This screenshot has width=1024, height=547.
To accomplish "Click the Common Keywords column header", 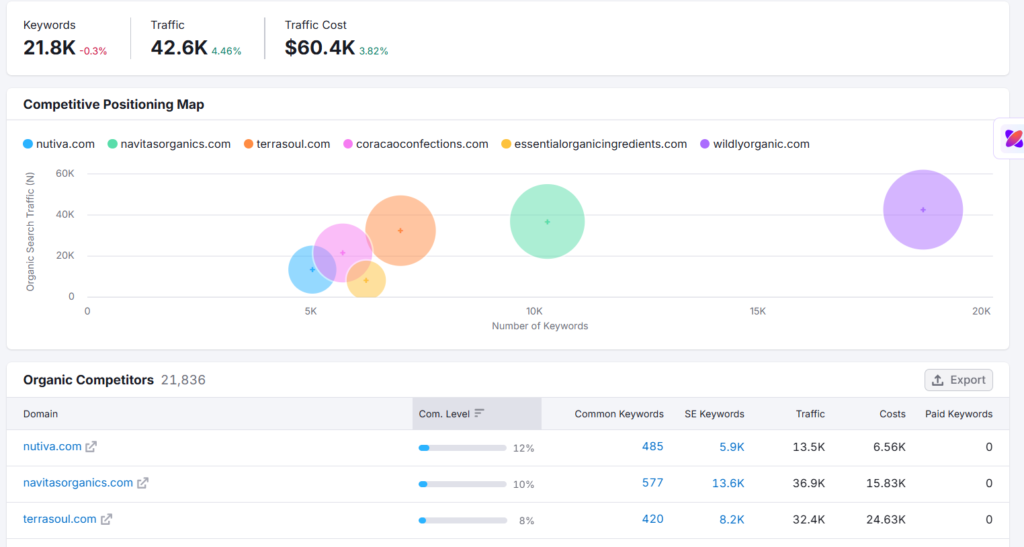I will click(619, 414).
